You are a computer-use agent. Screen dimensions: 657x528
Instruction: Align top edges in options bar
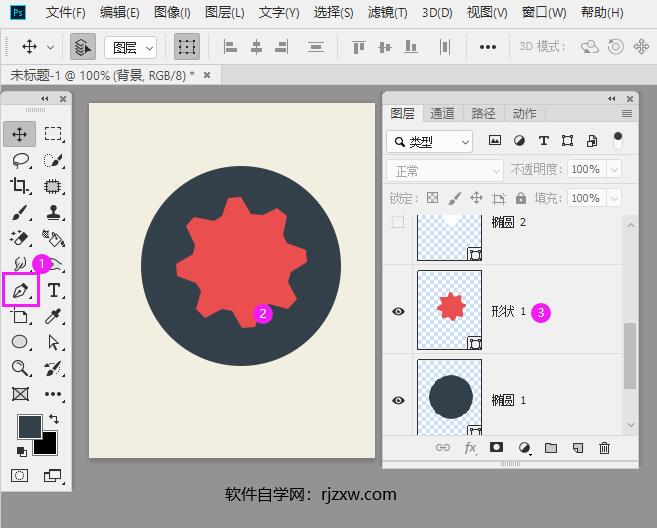tap(359, 47)
